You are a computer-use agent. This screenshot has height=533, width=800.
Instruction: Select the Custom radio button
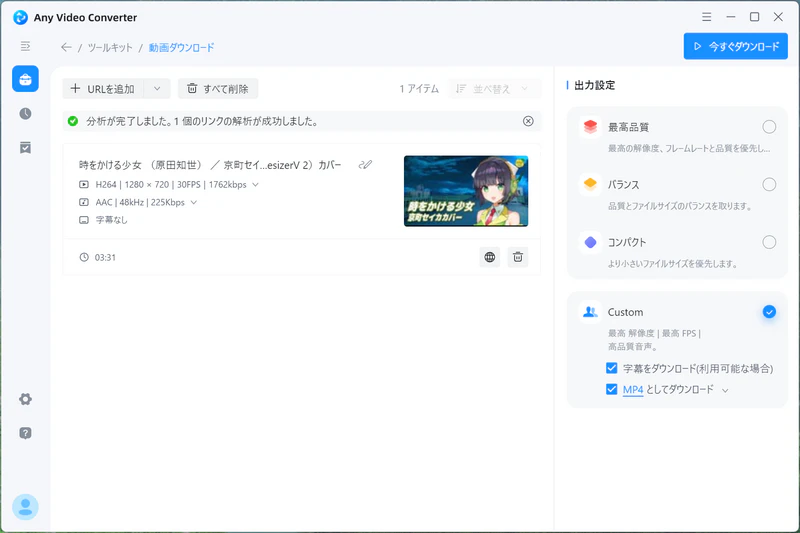click(x=769, y=312)
